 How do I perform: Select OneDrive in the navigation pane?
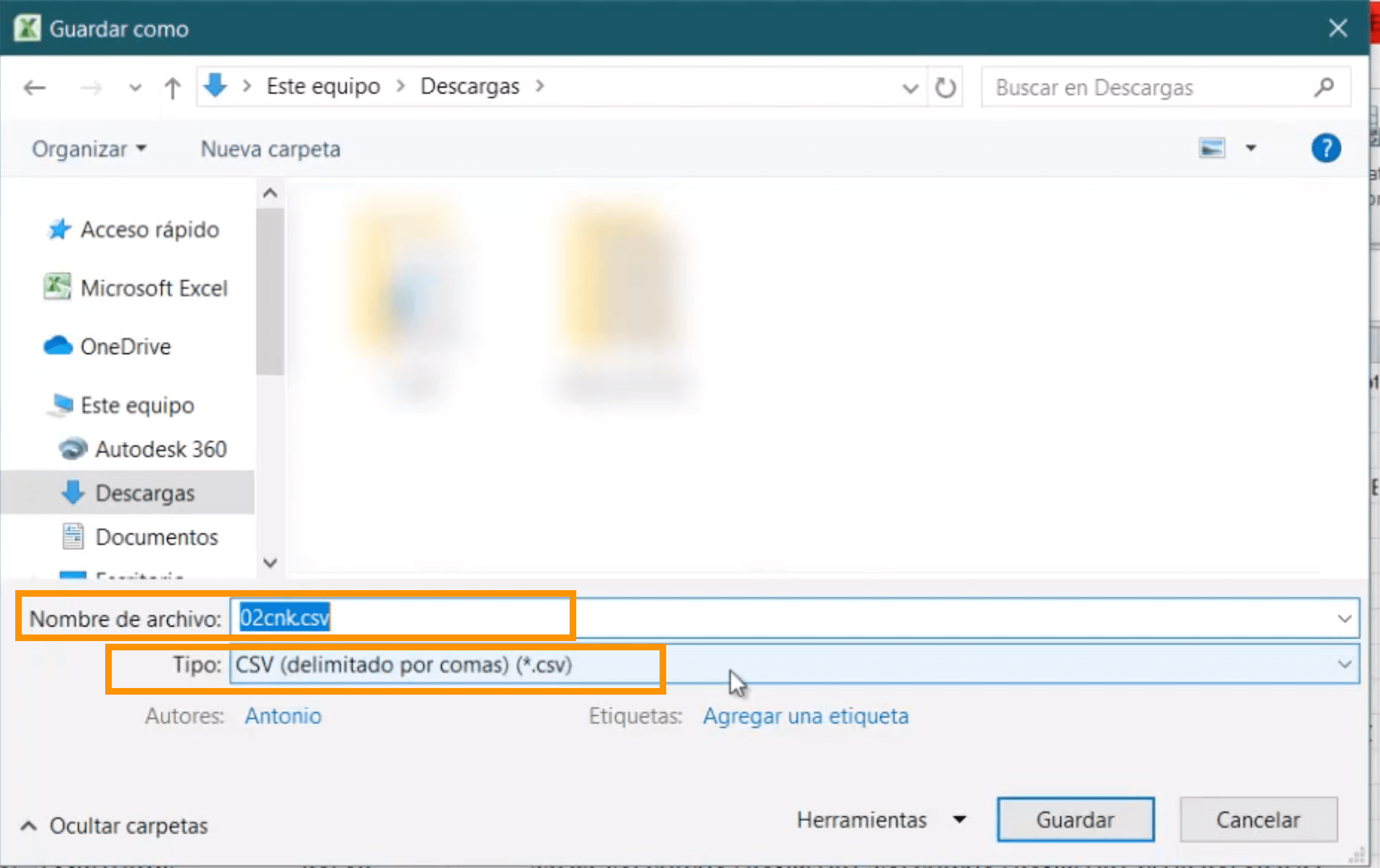click(x=125, y=346)
